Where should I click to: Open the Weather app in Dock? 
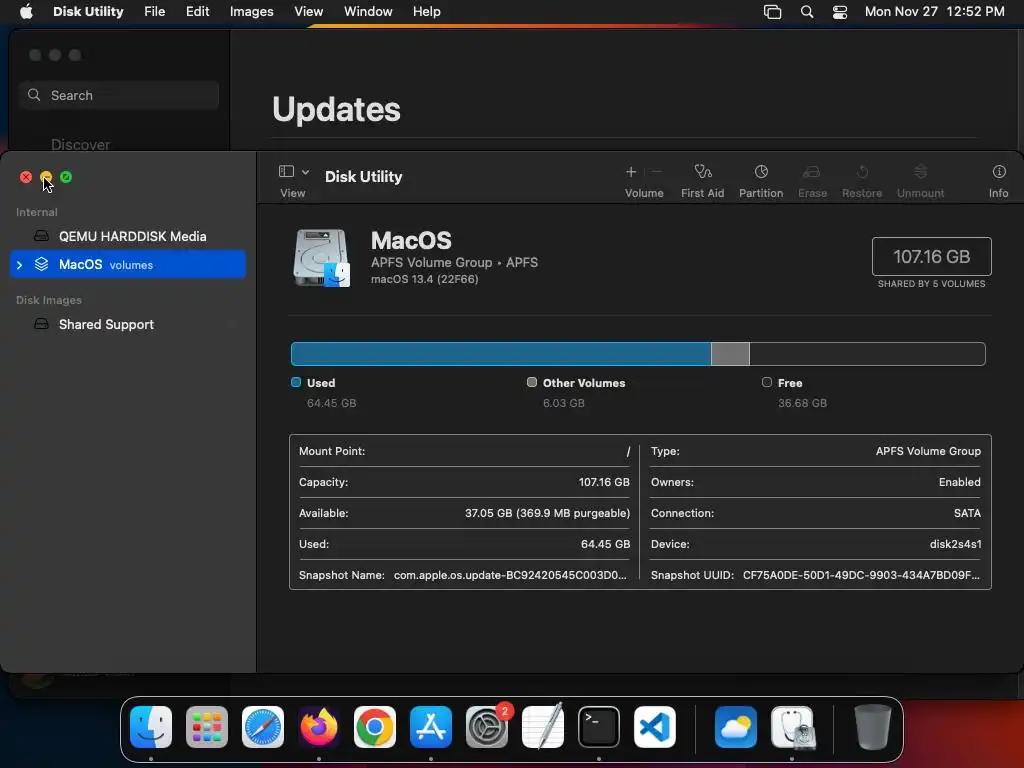[735, 727]
